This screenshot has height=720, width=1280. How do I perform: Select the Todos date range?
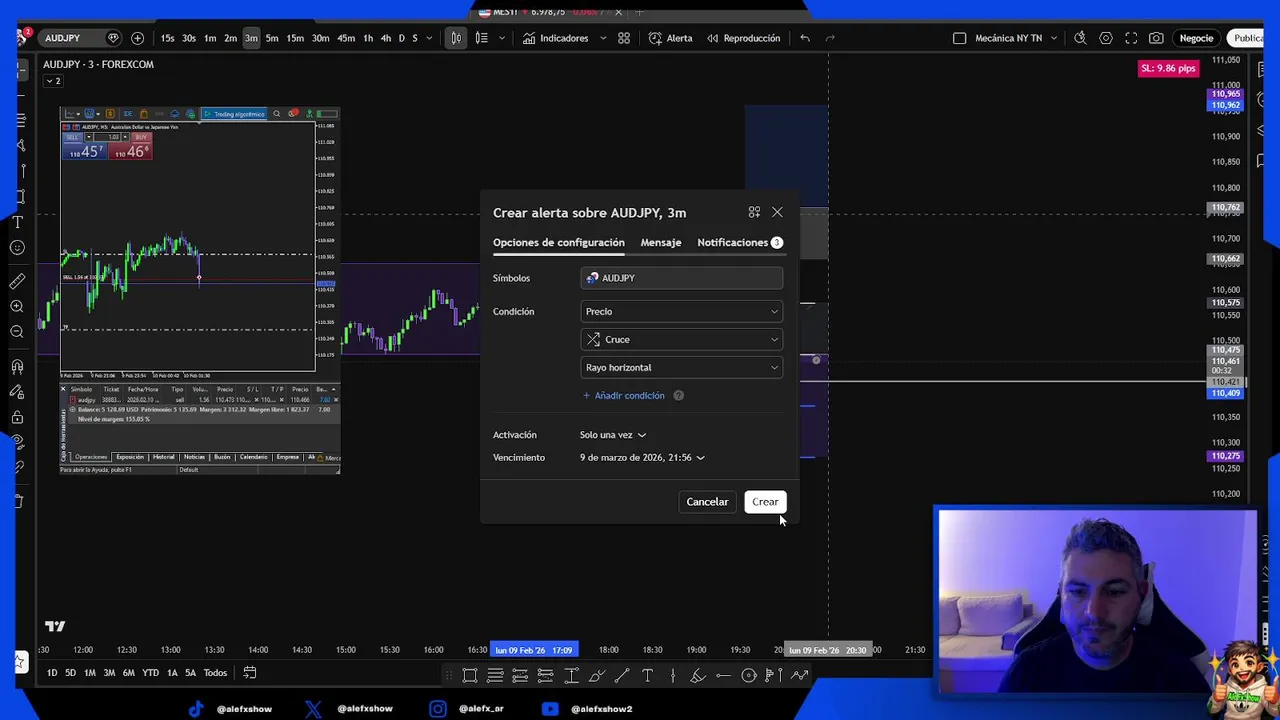click(x=215, y=673)
